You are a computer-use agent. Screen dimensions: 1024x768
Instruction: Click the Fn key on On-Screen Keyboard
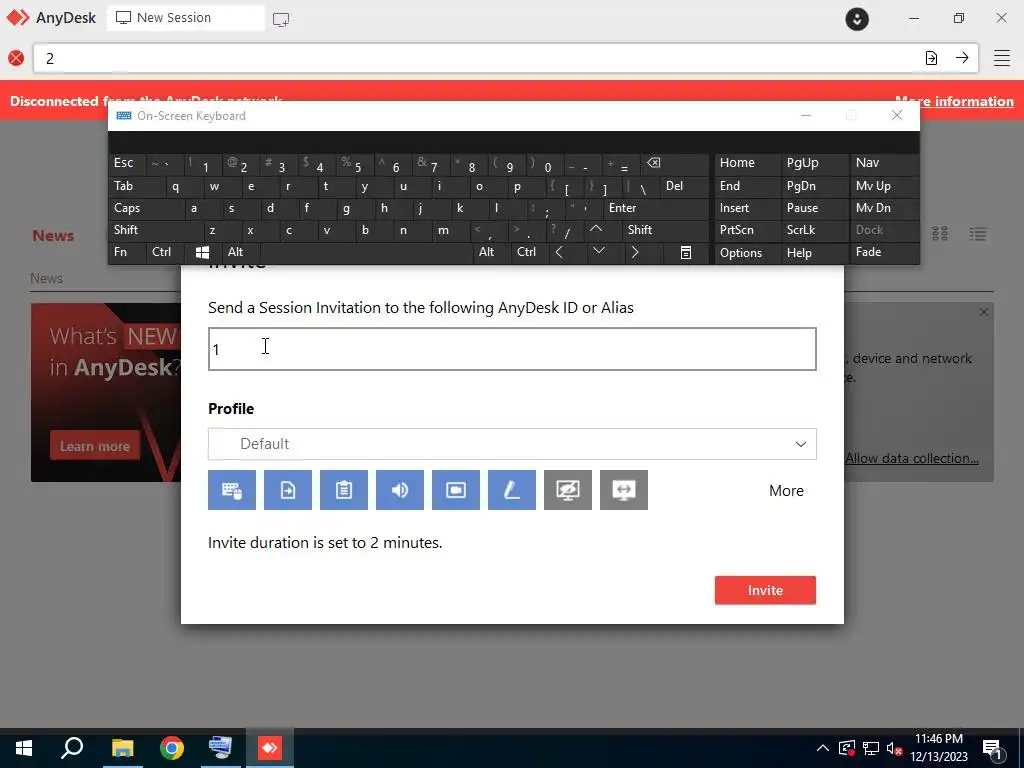click(127, 252)
